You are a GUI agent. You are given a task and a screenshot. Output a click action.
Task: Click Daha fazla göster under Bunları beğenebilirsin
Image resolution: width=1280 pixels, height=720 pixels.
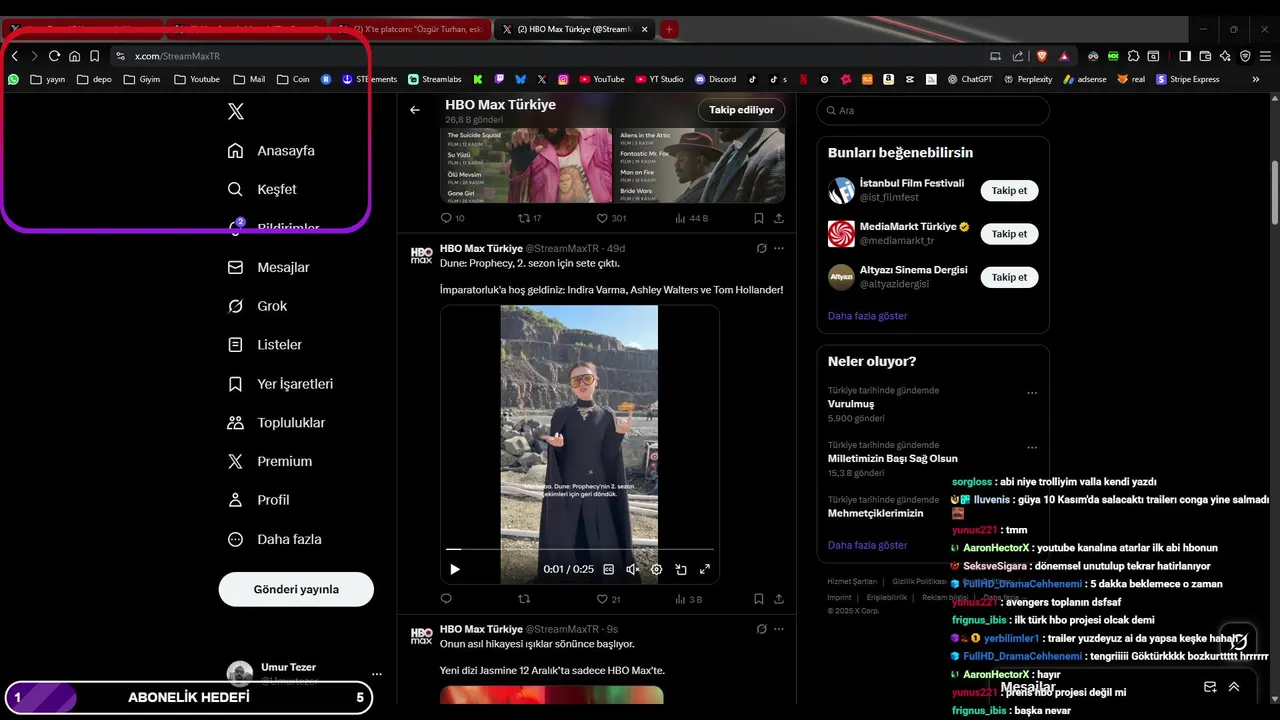[867, 316]
